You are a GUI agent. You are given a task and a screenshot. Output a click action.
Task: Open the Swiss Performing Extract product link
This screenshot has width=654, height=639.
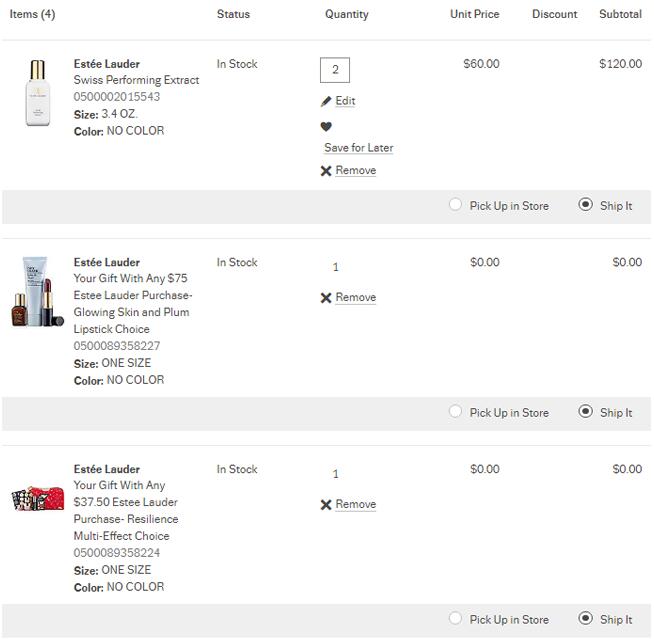pyautogui.click(x=136, y=80)
